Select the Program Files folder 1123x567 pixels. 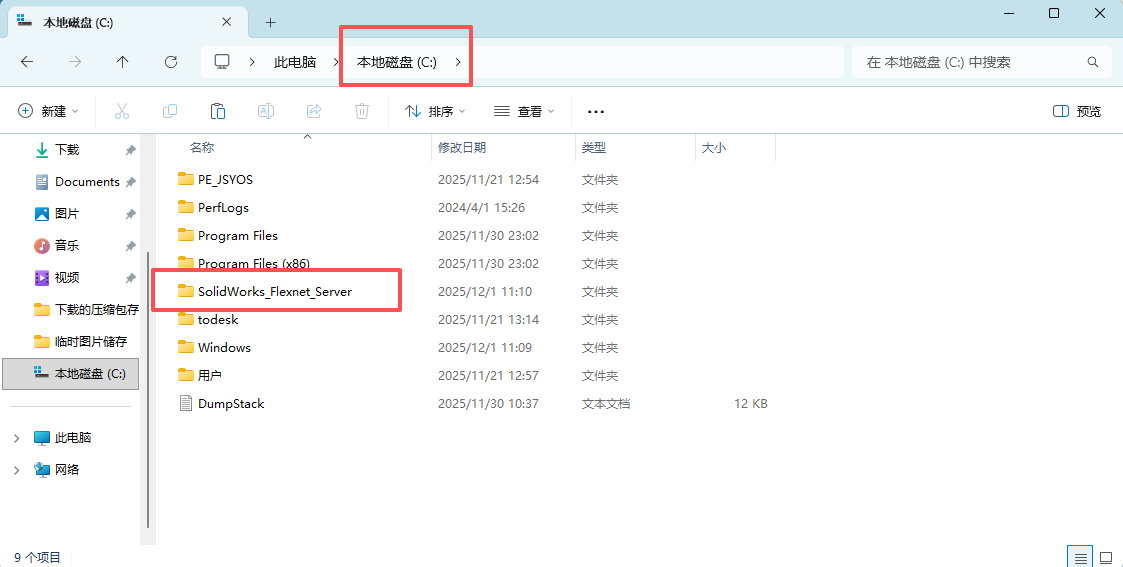pos(238,236)
